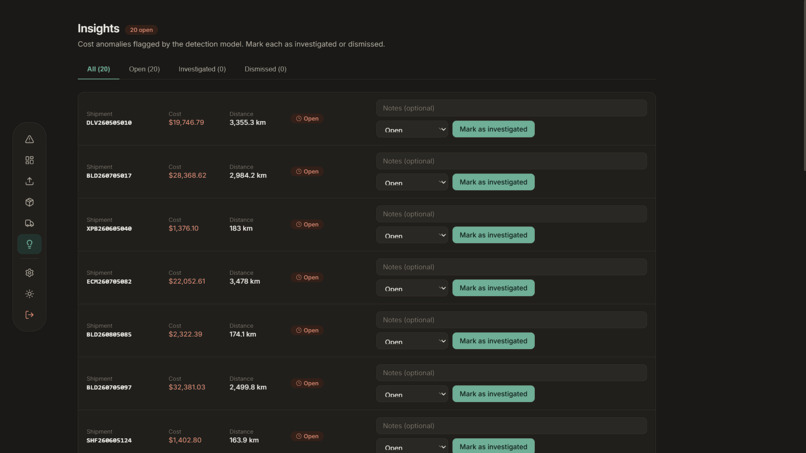Open status dropdown for shipment XPB260605040

[x=412, y=235]
